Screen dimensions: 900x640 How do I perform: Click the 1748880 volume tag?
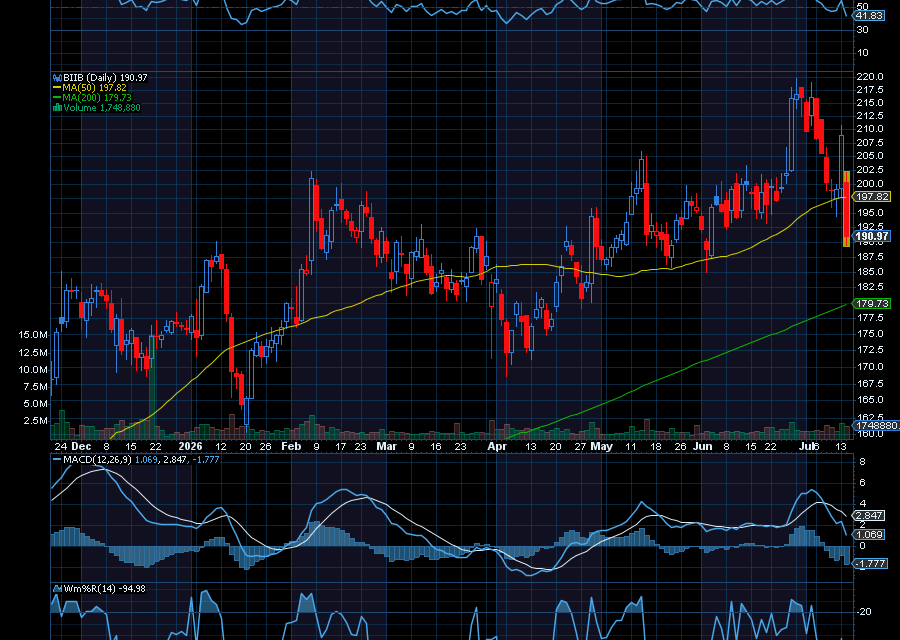(875, 425)
